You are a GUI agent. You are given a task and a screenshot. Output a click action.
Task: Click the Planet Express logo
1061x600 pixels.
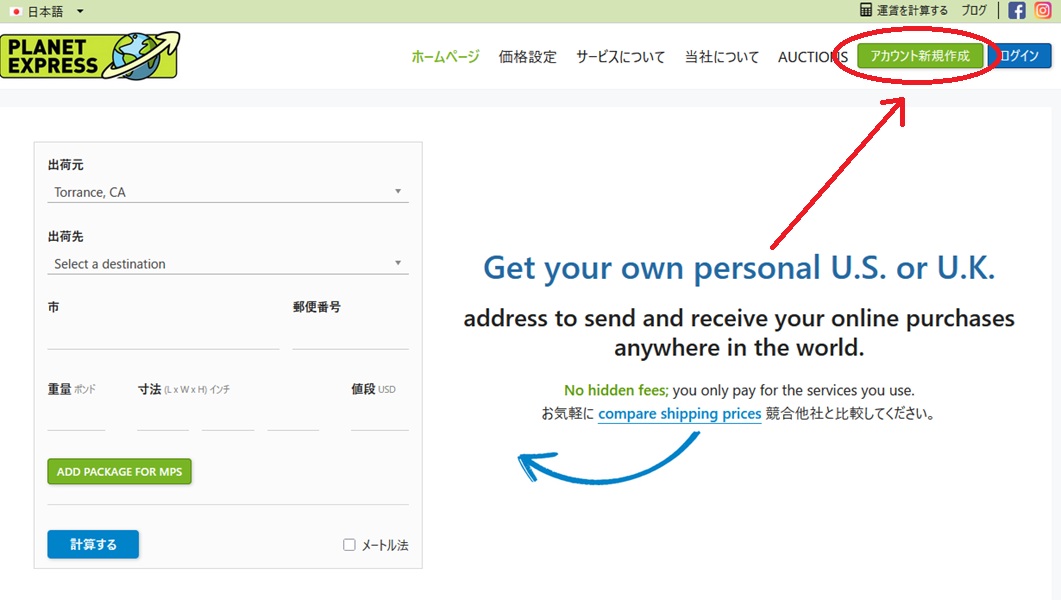tap(90, 56)
